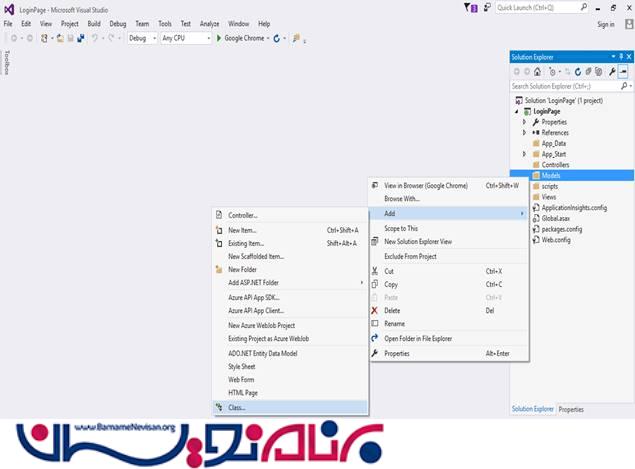
Task: Click the Home icon in Solution Explorer
Action: point(537,72)
